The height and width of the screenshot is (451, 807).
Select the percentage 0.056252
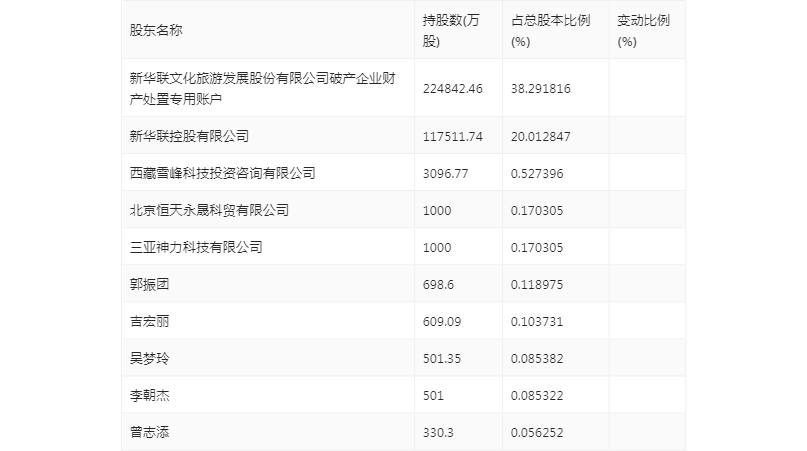tap(537, 432)
